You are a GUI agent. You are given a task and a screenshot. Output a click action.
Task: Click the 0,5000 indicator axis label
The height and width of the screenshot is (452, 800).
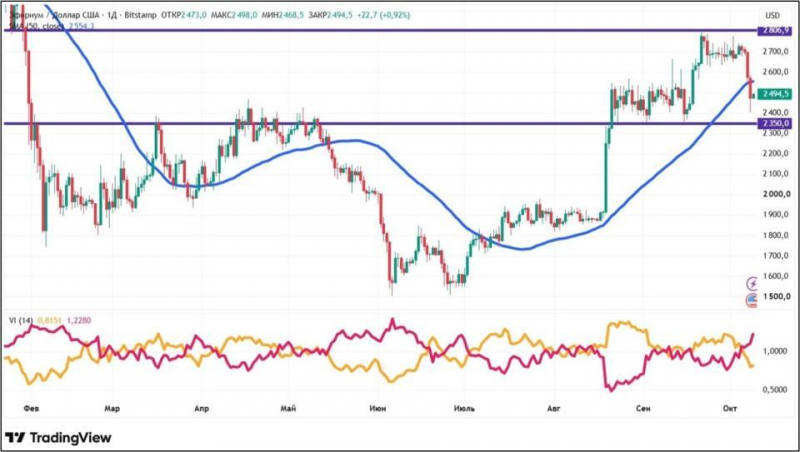point(774,389)
